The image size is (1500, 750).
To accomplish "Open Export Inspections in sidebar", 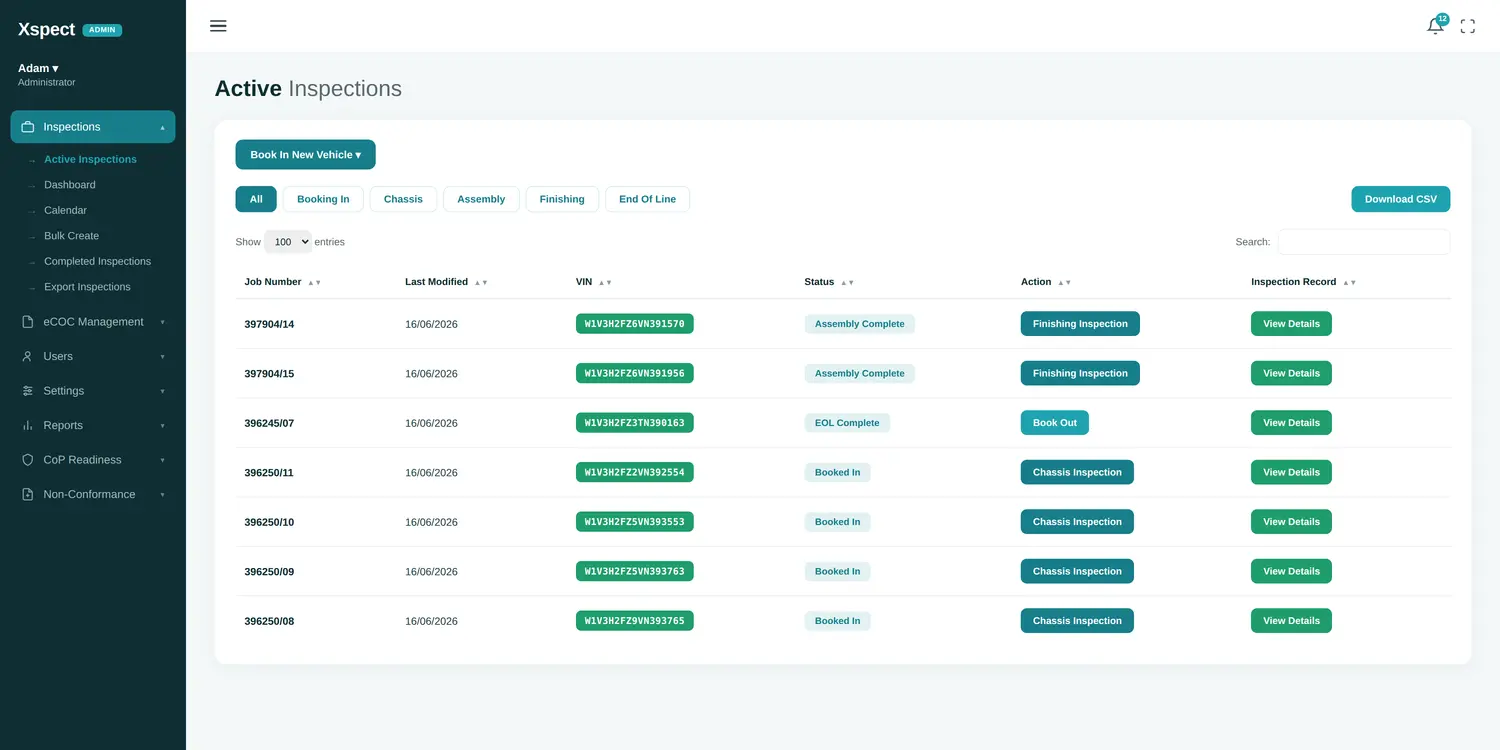I will 87,287.
